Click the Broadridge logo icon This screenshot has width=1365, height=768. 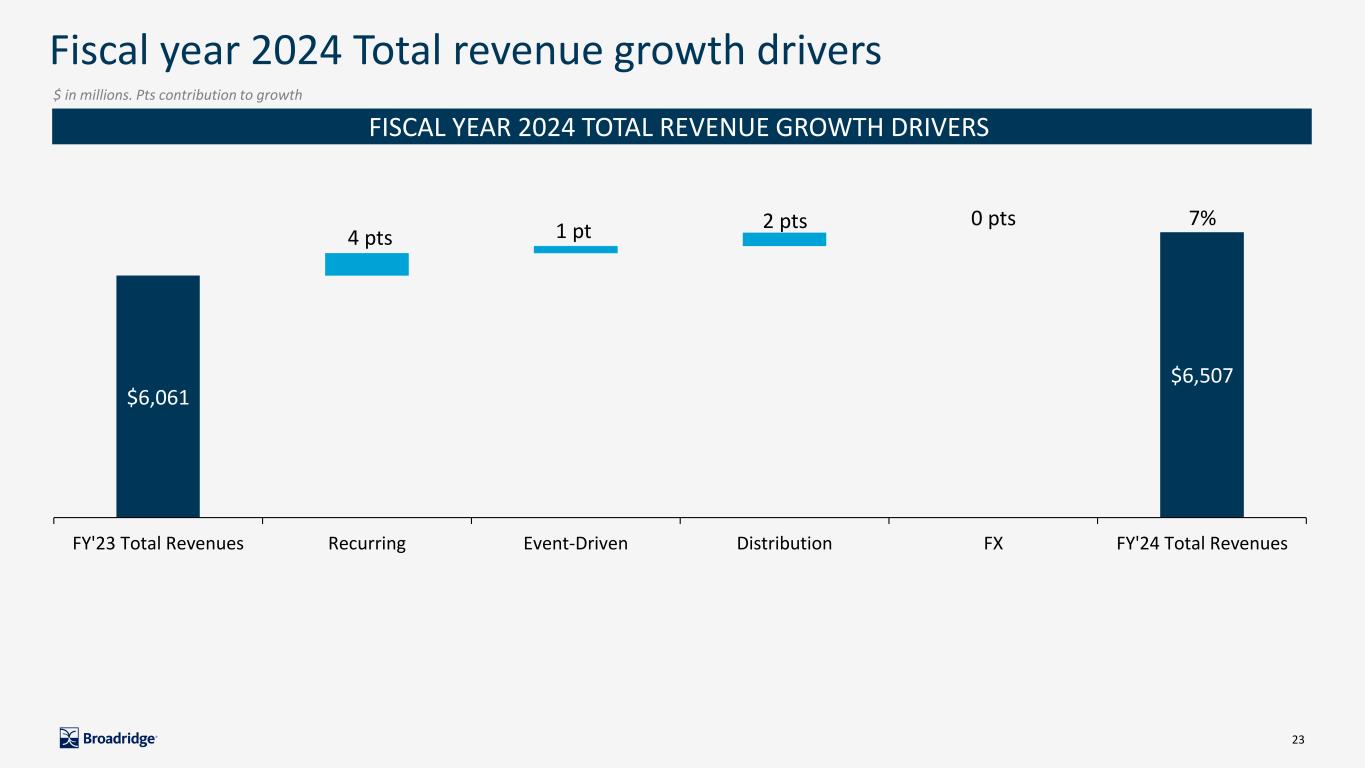point(69,738)
